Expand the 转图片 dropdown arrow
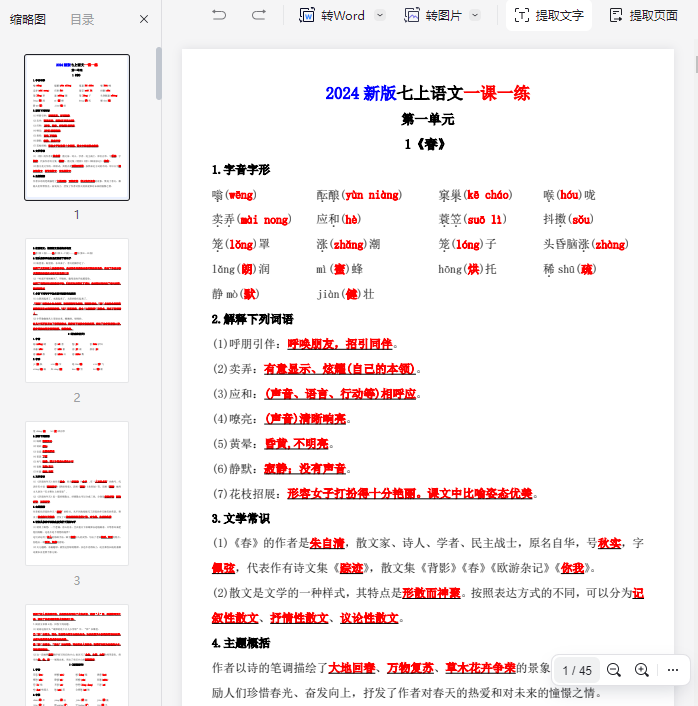 pos(475,15)
